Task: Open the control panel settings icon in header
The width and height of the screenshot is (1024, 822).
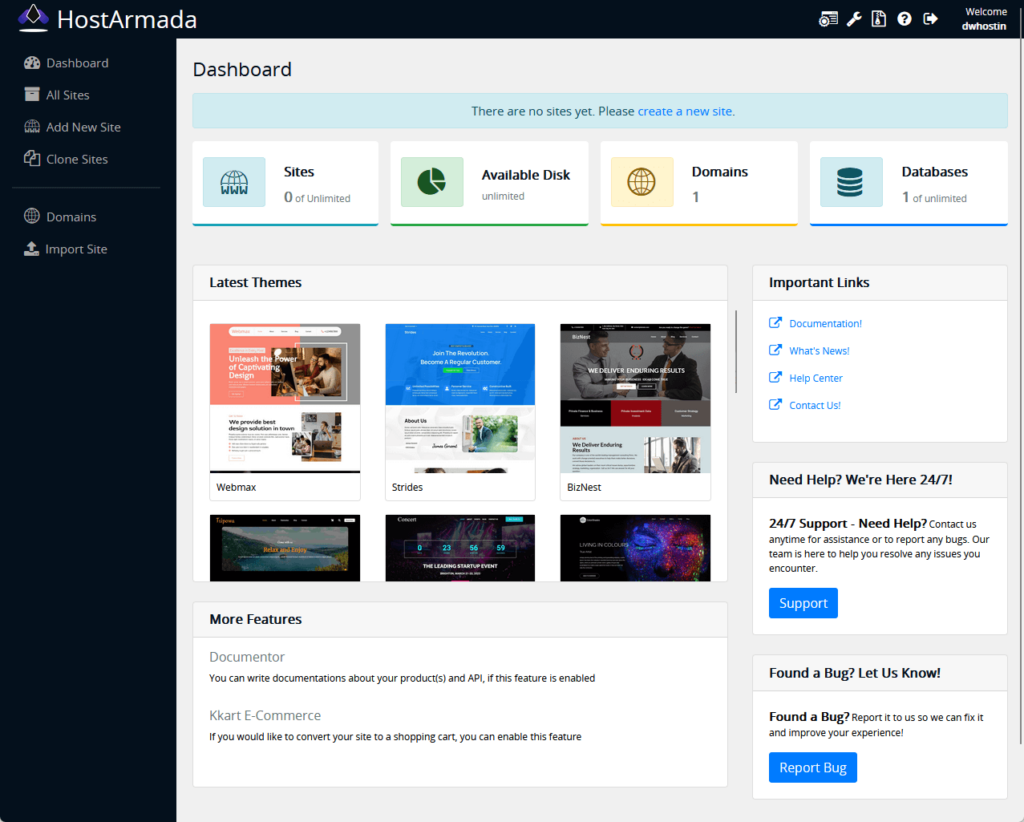Action: pyautogui.click(x=828, y=19)
